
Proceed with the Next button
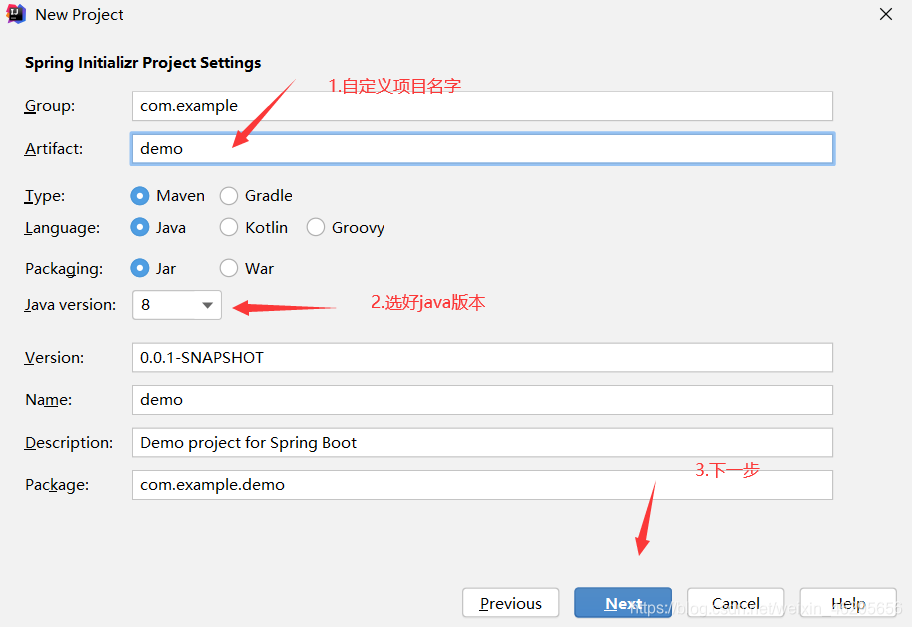tap(623, 603)
